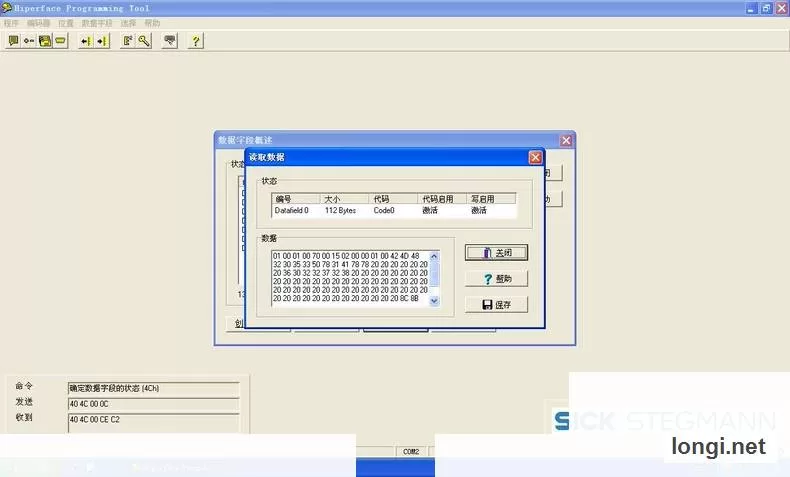Open the 帮助 menu in menu bar

coord(152,23)
